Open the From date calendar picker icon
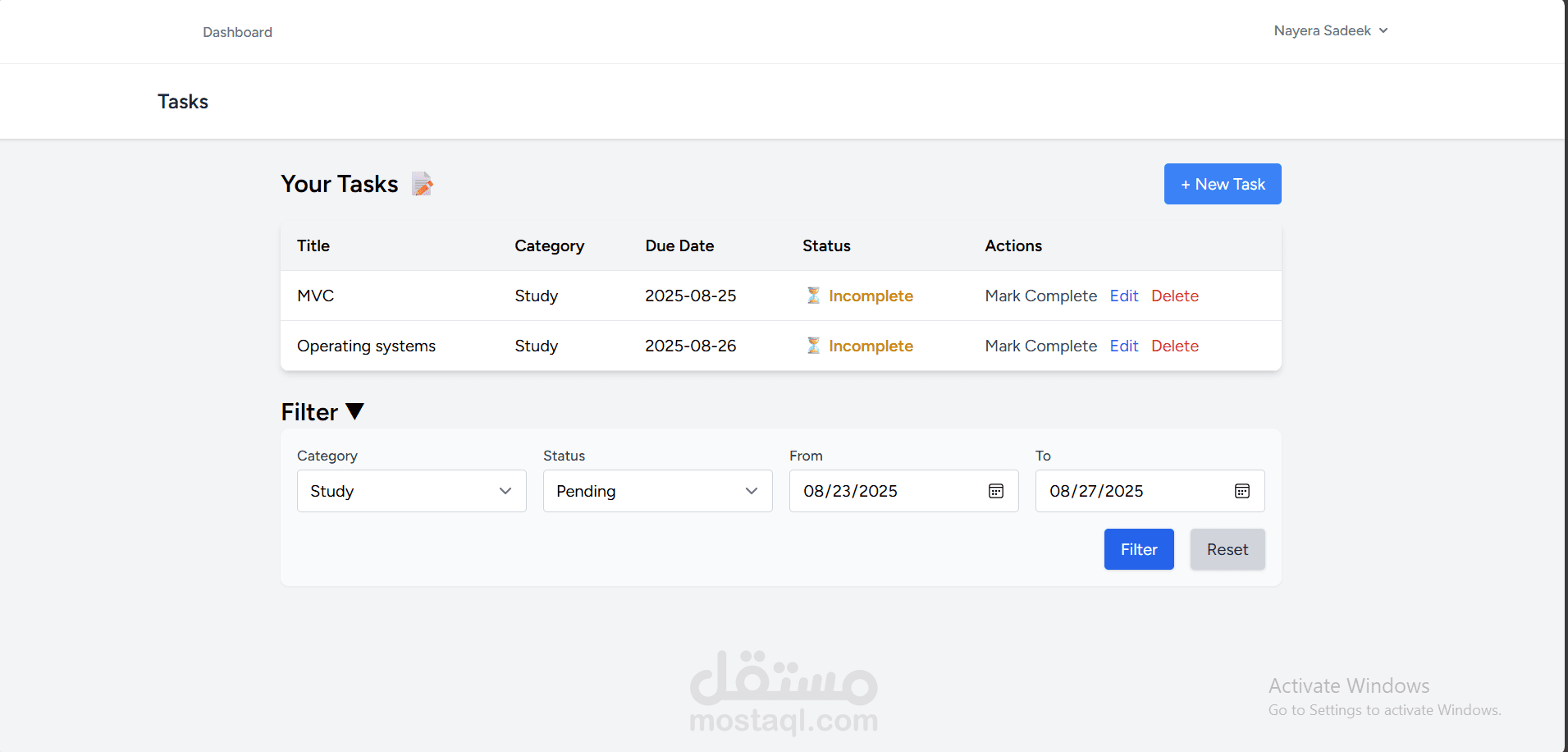Screen dimensions: 1568x752 pos(995,491)
